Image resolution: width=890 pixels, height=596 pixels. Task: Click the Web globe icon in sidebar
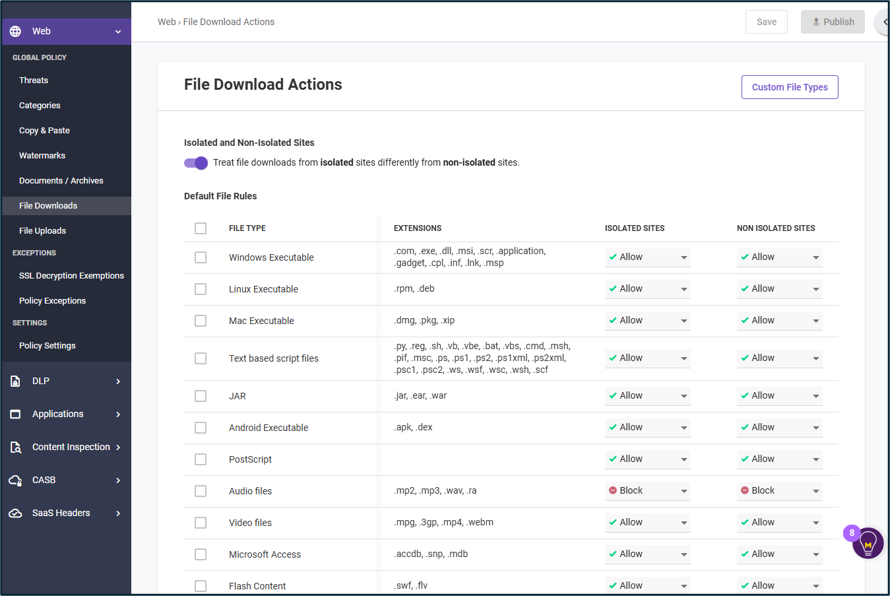tap(15, 31)
